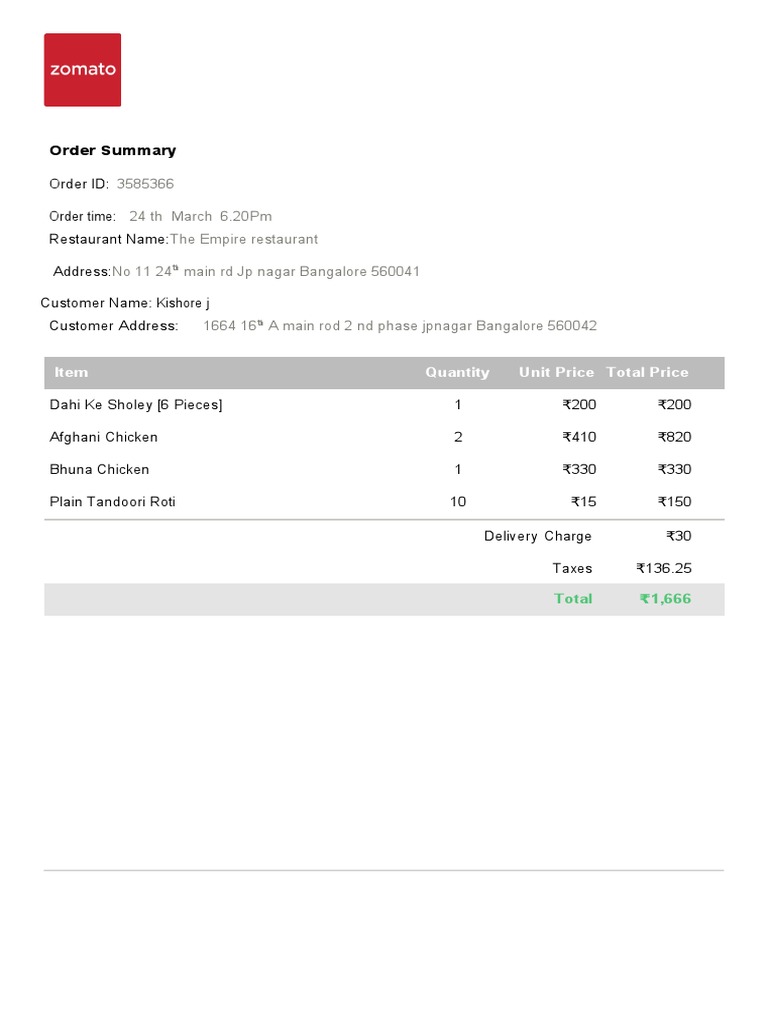Click the customer address ending 560042
Screen dimensions: 768x1024
[400, 326]
